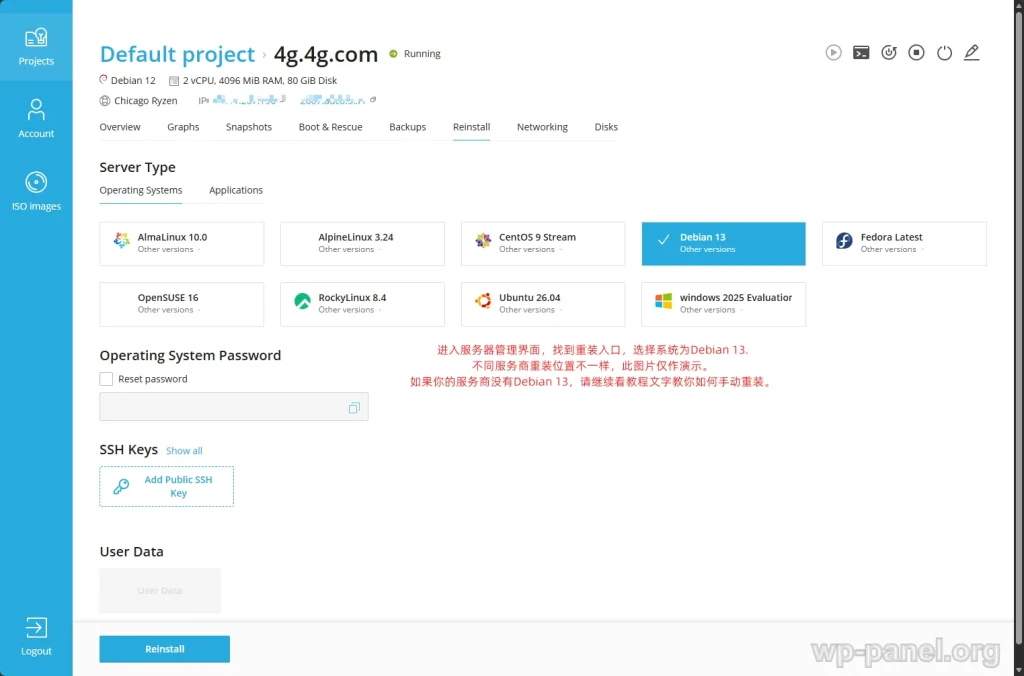The height and width of the screenshot is (676, 1024).
Task: Expand AlpineLinux Other versions dropdown
Action: tap(349, 249)
